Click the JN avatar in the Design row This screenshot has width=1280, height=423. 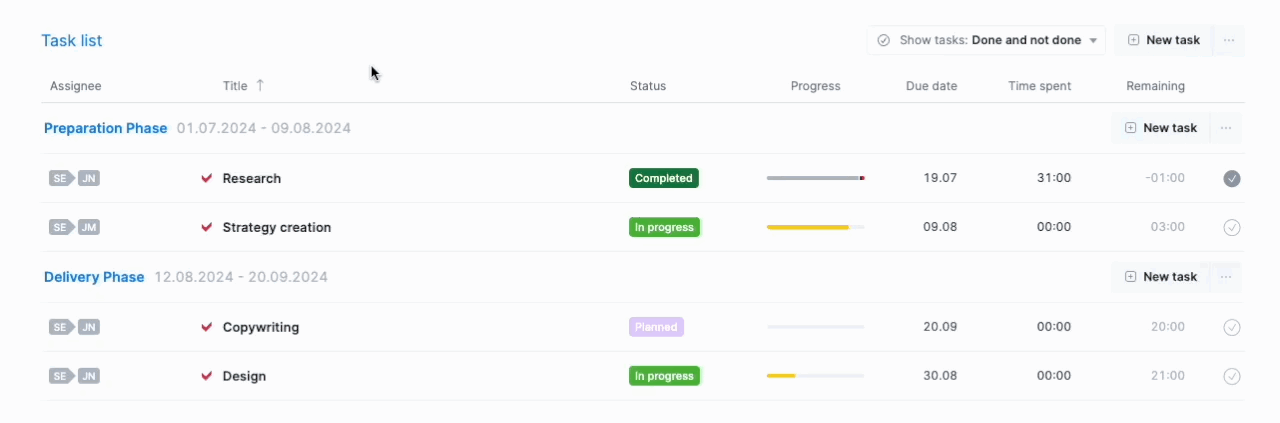(89, 376)
